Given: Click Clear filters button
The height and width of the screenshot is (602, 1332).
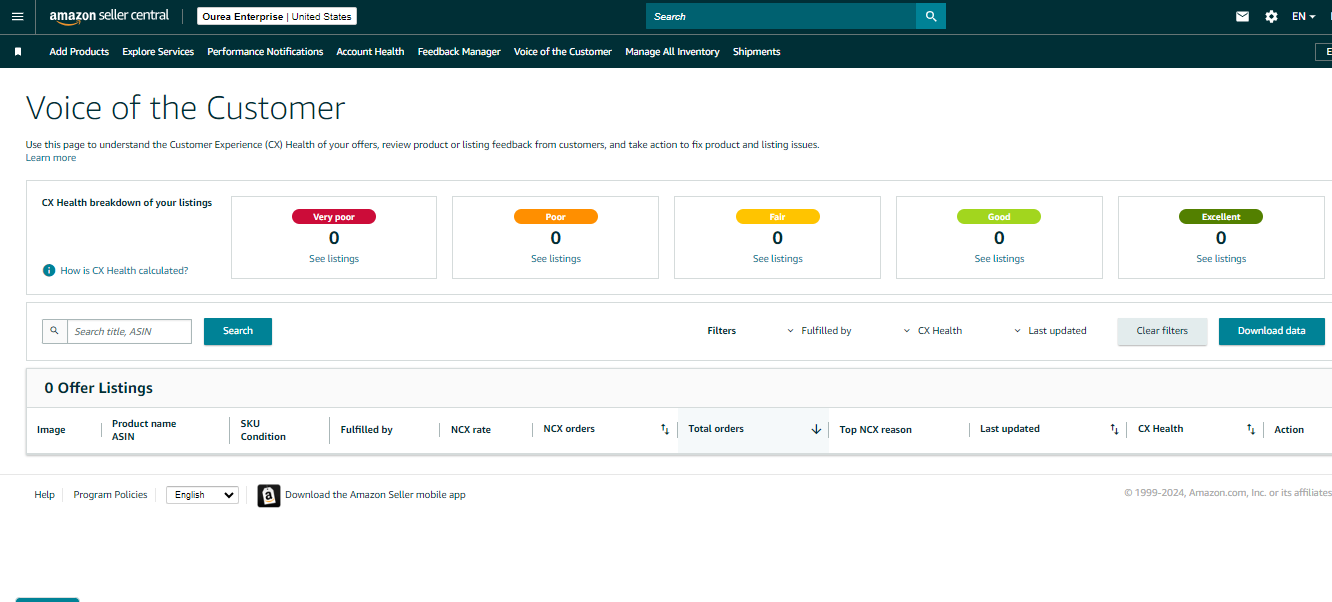Looking at the screenshot, I should (x=1162, y=331).
